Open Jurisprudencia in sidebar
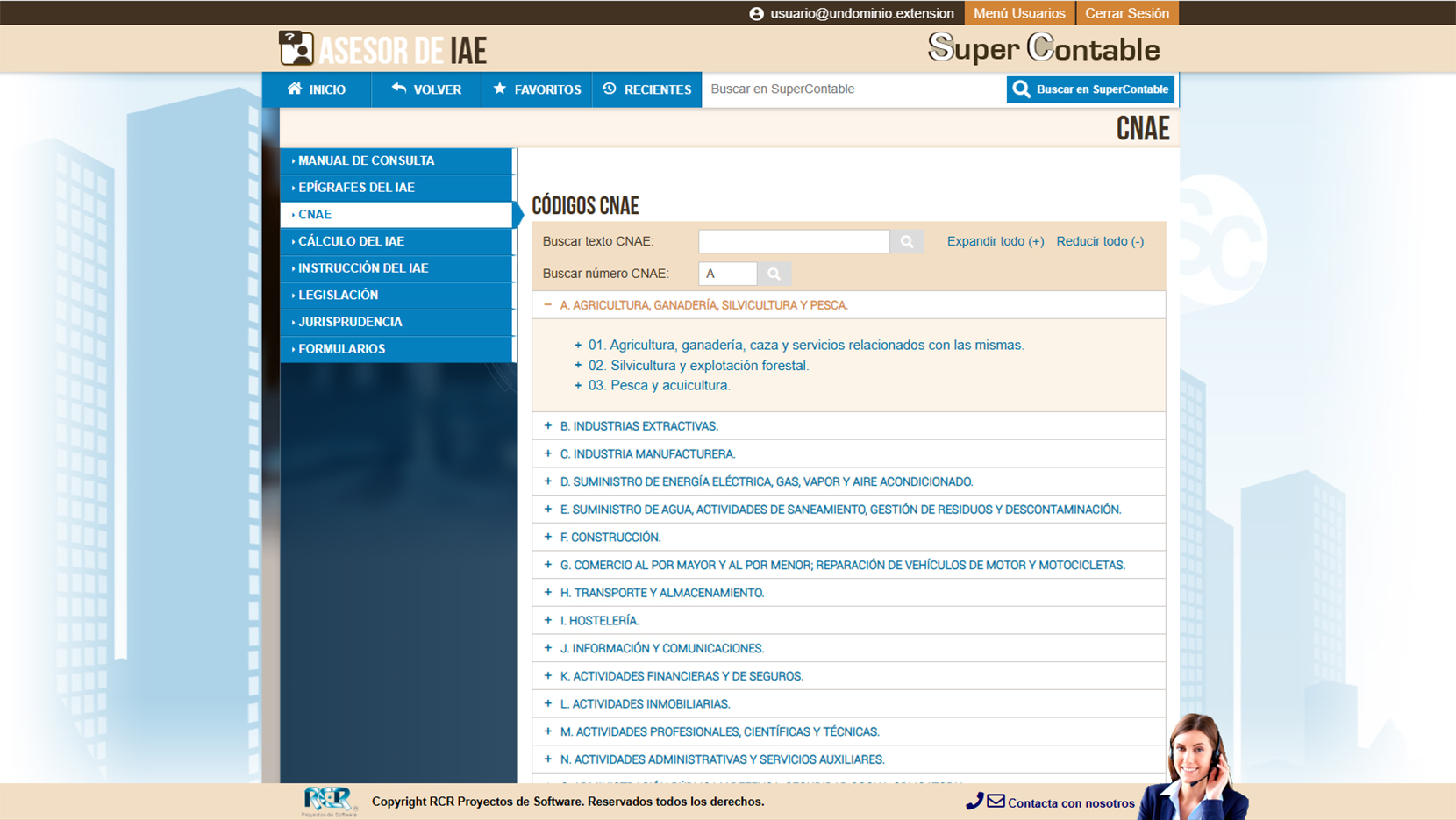Image resolution: width=1456 pixels, height=820 pixels. (396, 322)
